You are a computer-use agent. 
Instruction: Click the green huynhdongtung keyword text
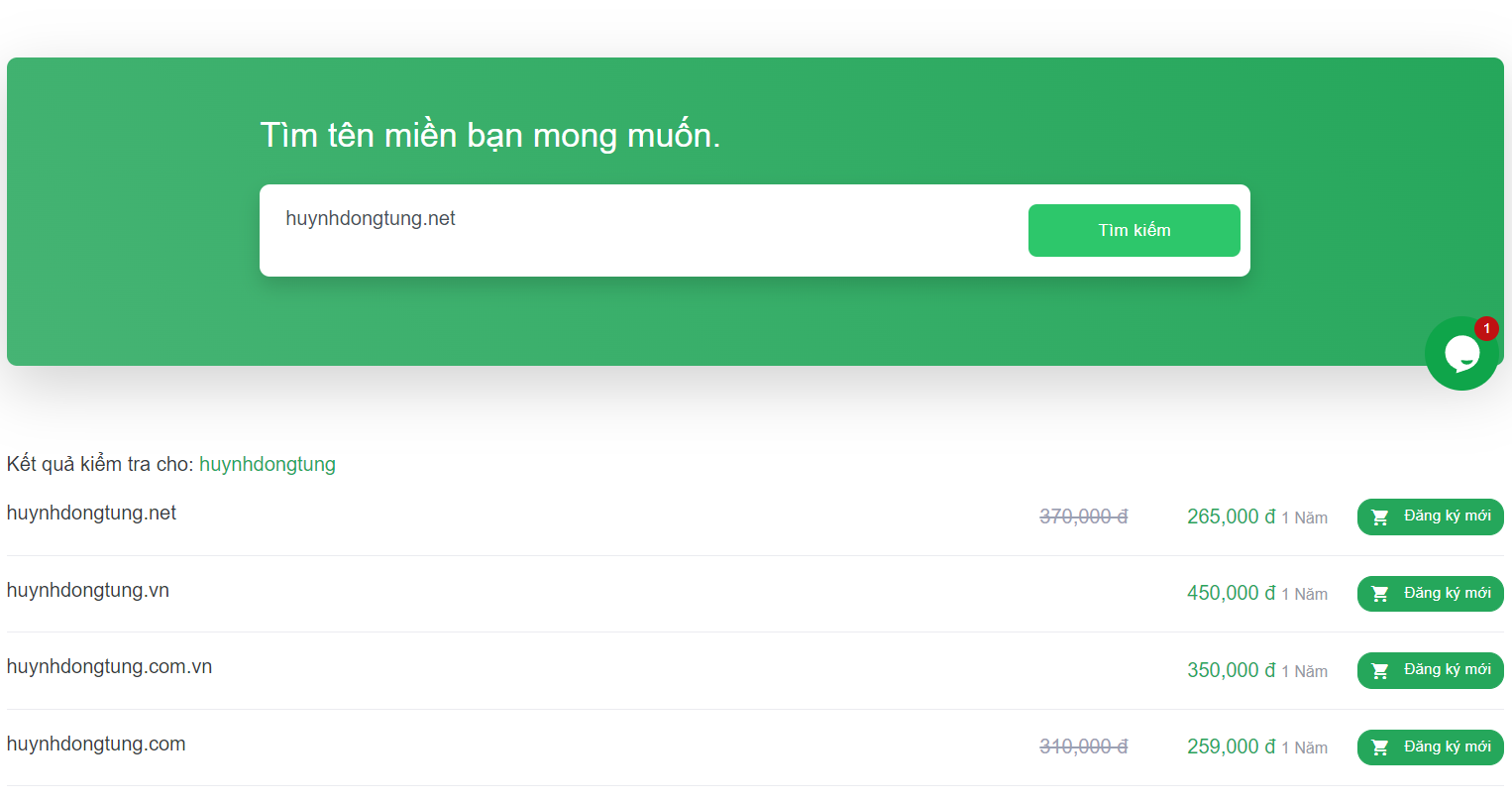pyautogui.click(x=268, y=464)
